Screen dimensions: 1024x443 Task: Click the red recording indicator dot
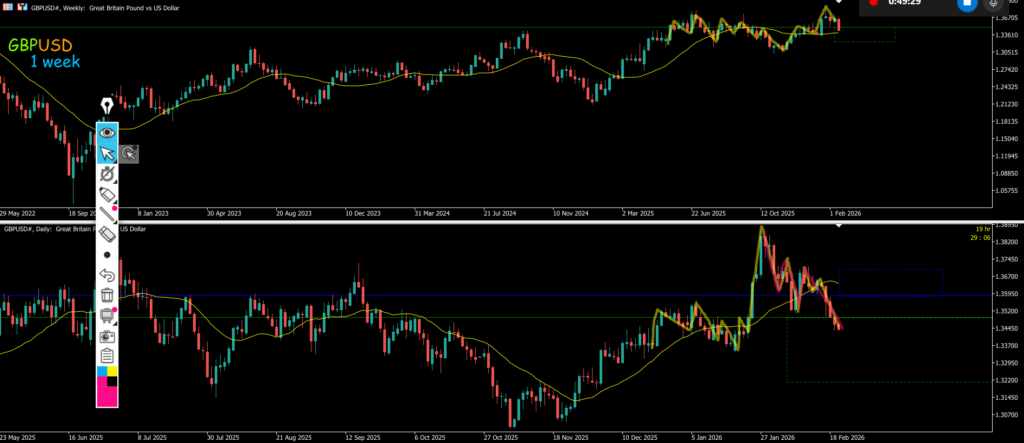coord(872,3)
